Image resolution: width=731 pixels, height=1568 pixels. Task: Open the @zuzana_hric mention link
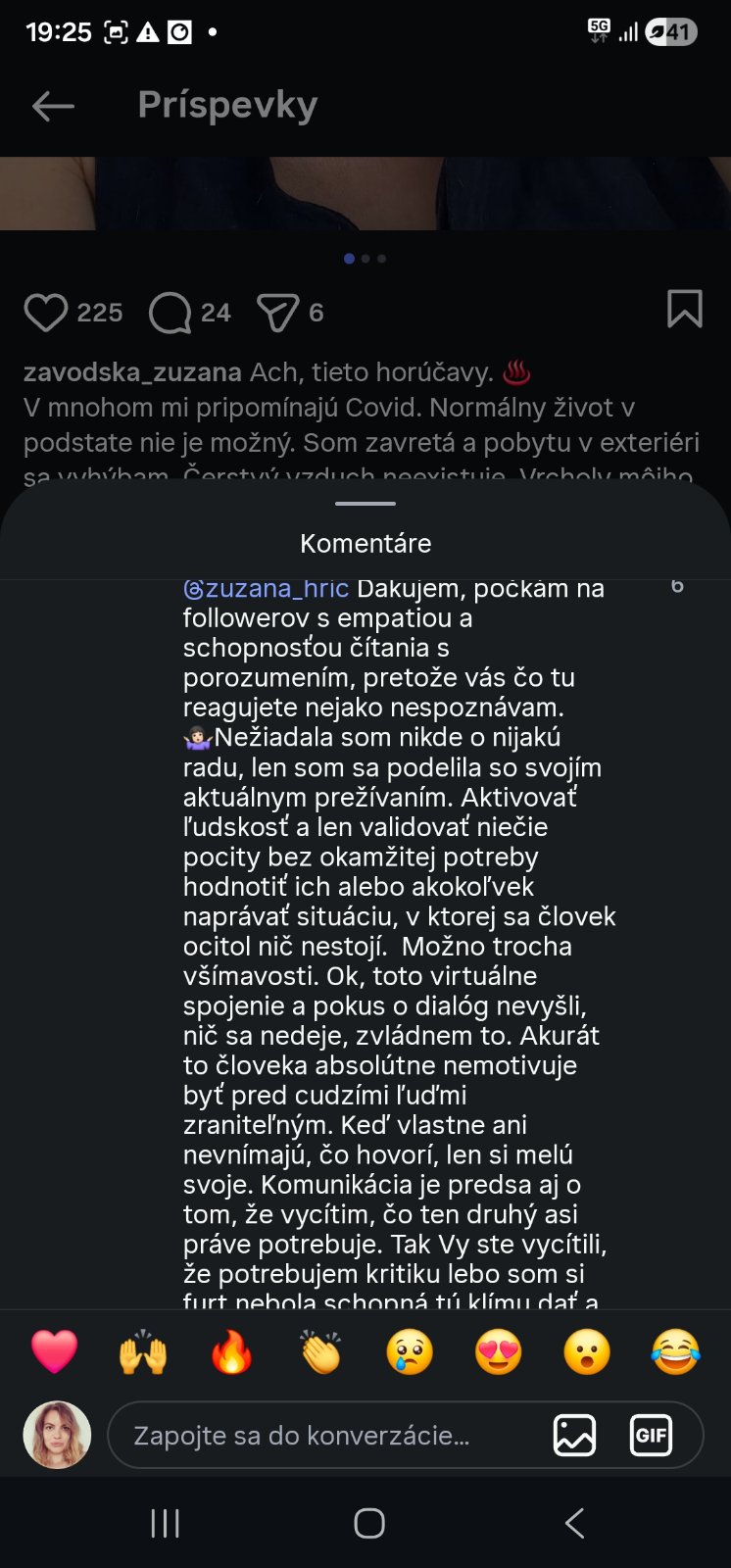(x=266, y=589)
